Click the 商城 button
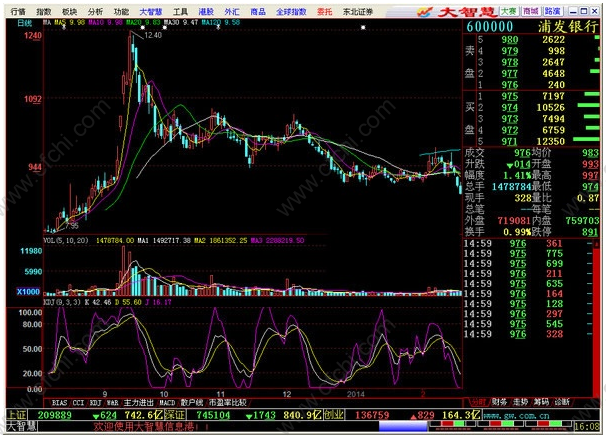 (x=531, y=11)
